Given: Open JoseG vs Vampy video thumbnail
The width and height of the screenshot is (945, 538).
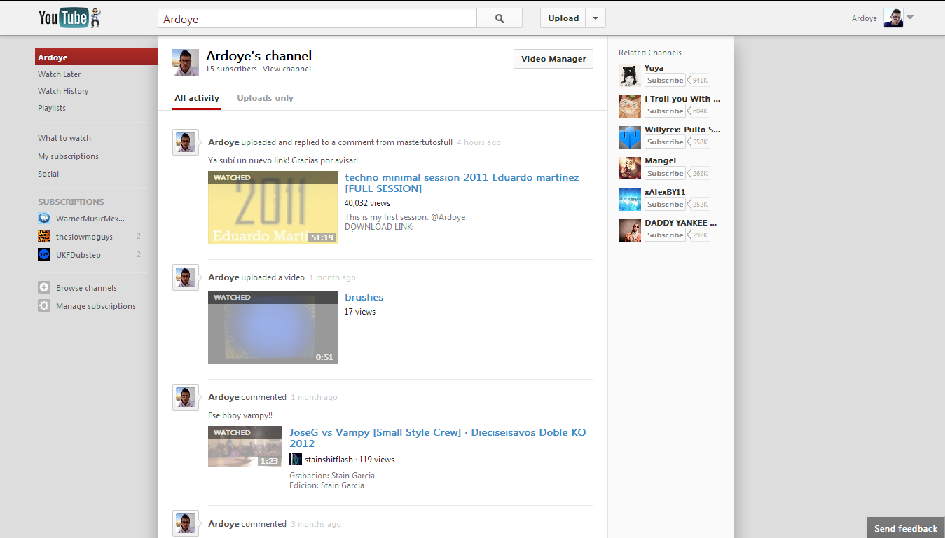Looking at the screenshot, I should 245,446.
